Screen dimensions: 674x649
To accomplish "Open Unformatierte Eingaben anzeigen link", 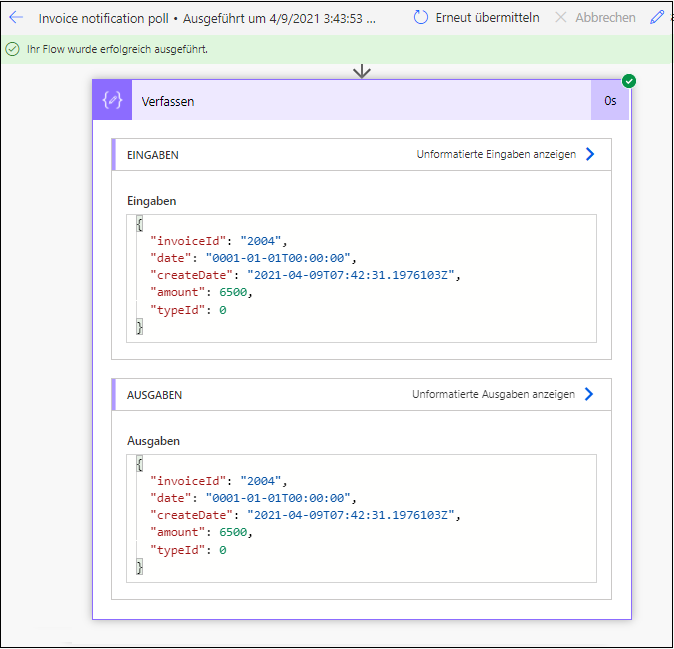I will 496,155.
